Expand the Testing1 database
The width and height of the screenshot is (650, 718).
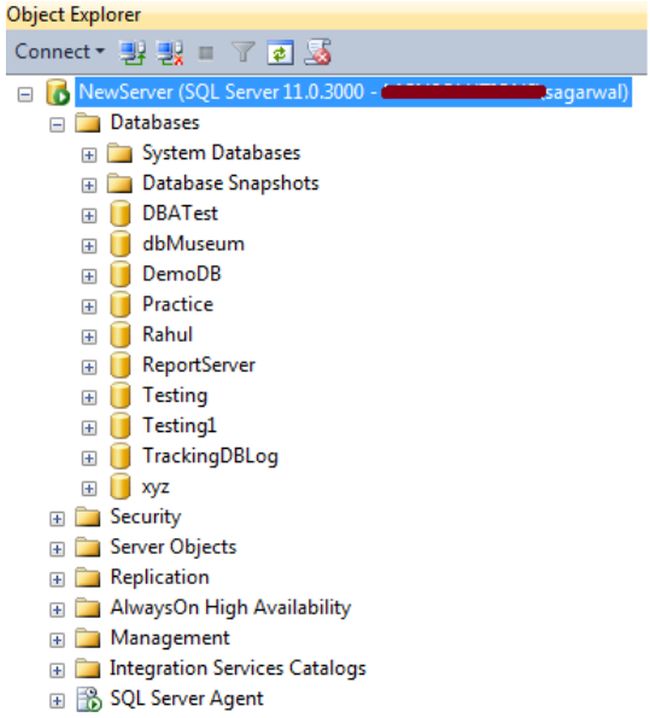pos(89,427)
